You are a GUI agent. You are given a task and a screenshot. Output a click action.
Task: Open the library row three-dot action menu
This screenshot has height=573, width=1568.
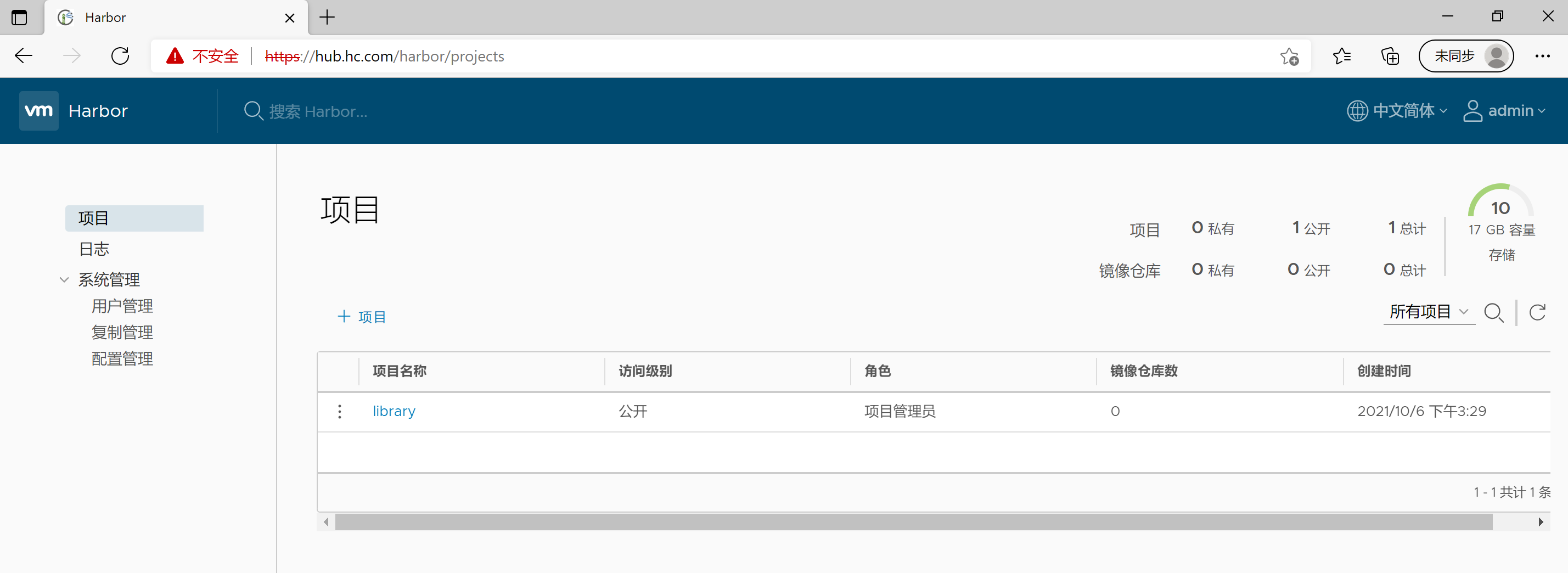pos(340,412)
